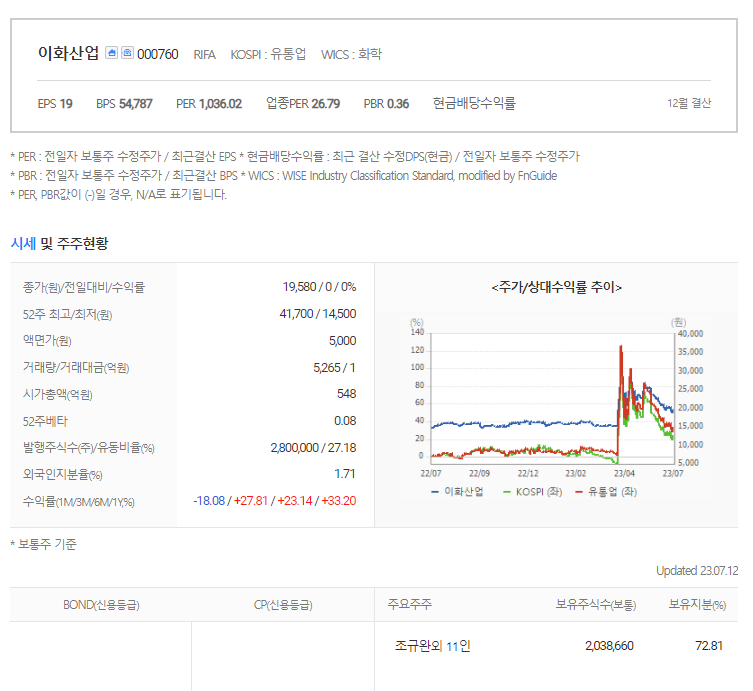Click the 종가(원)/전일대비/수익률 row label
The width and height of the screenshot is (753, 691).
point(84,287)
